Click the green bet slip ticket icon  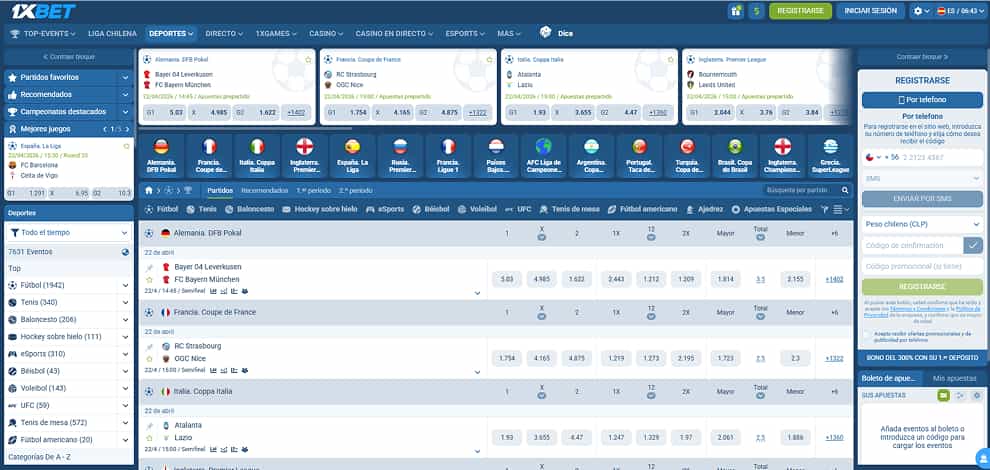(x=943, y=395)
